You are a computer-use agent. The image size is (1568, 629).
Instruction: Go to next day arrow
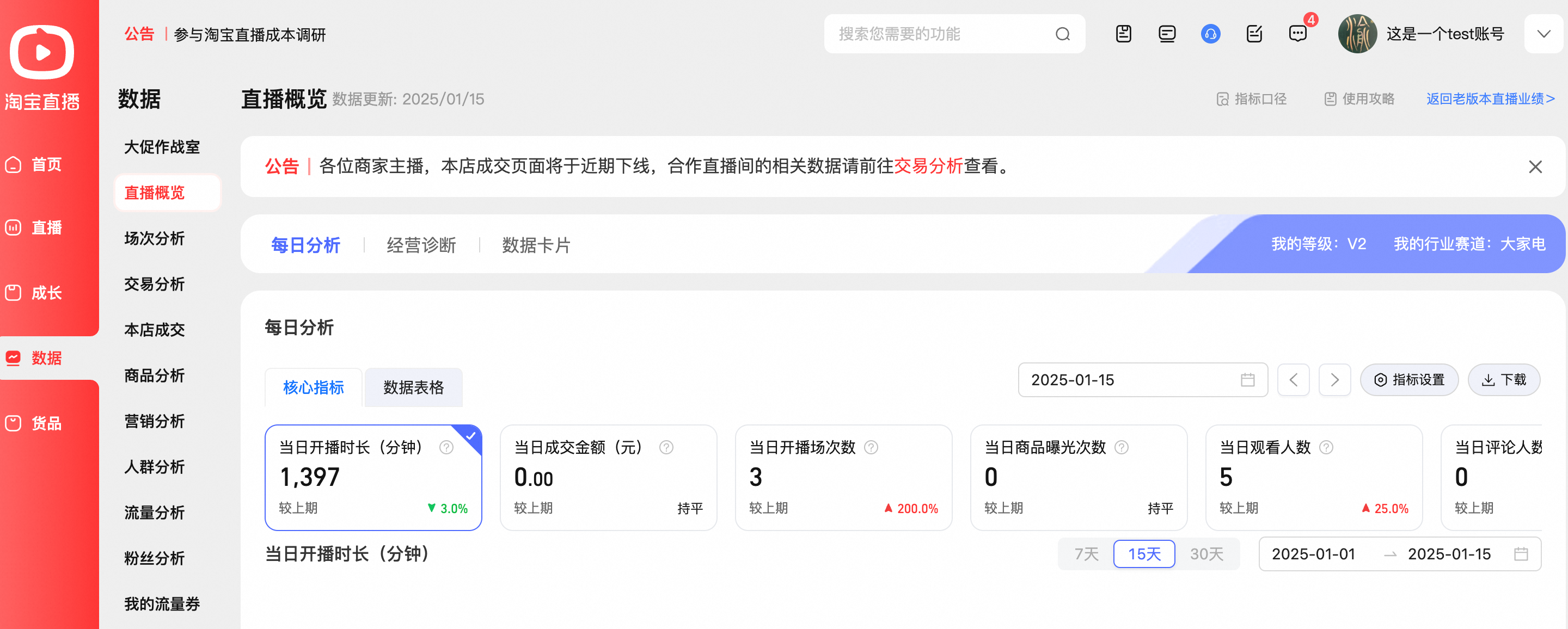coord(1335,380)
